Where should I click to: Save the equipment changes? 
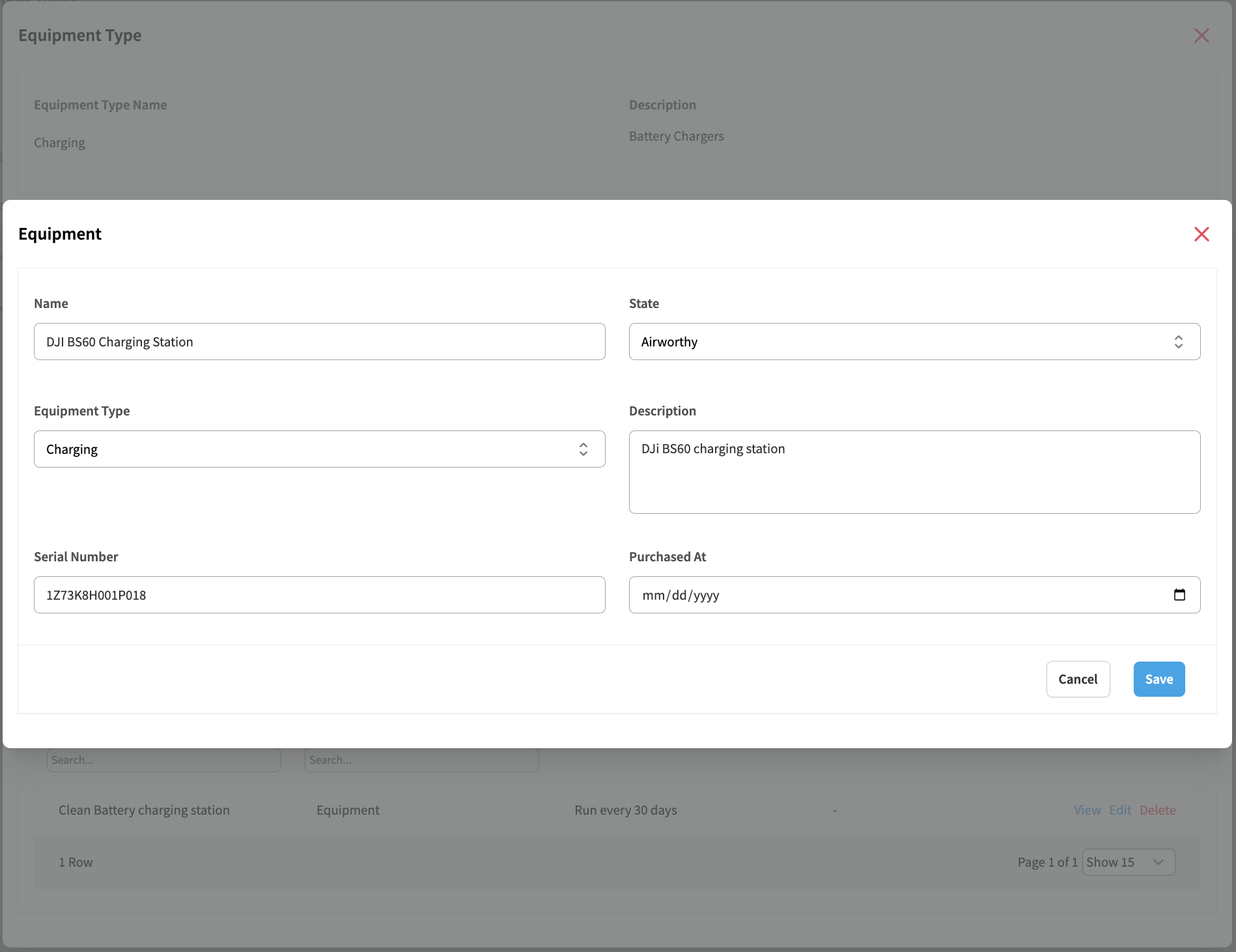pyautogui.click(x=1159, y=679)
